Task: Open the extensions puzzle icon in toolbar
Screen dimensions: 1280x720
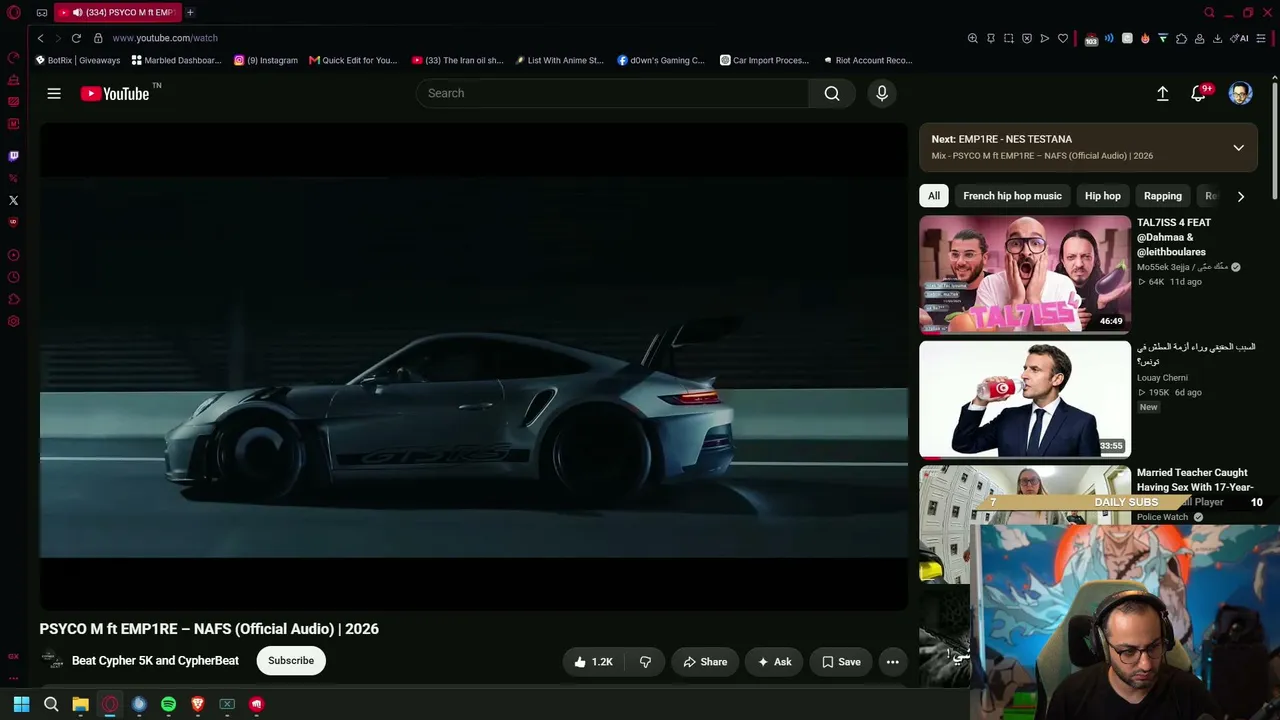Action: (x=1181, y=38)
